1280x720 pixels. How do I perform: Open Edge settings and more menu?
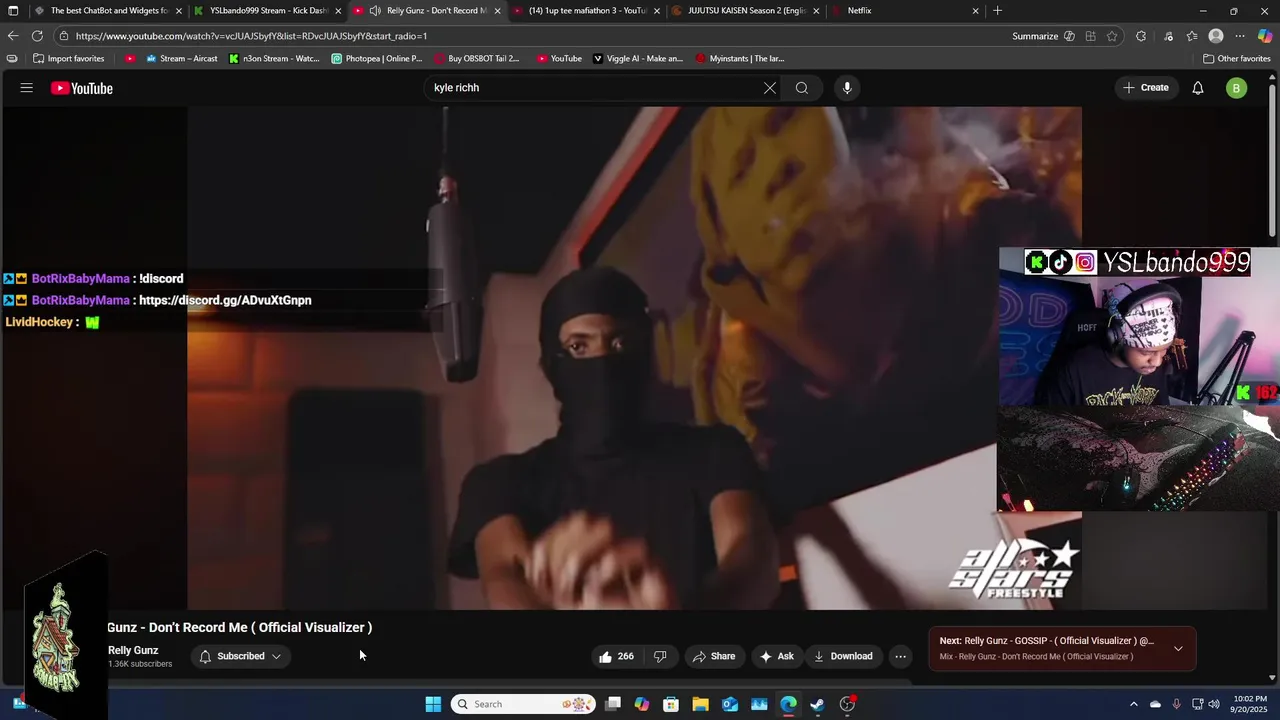(1241, 36)
